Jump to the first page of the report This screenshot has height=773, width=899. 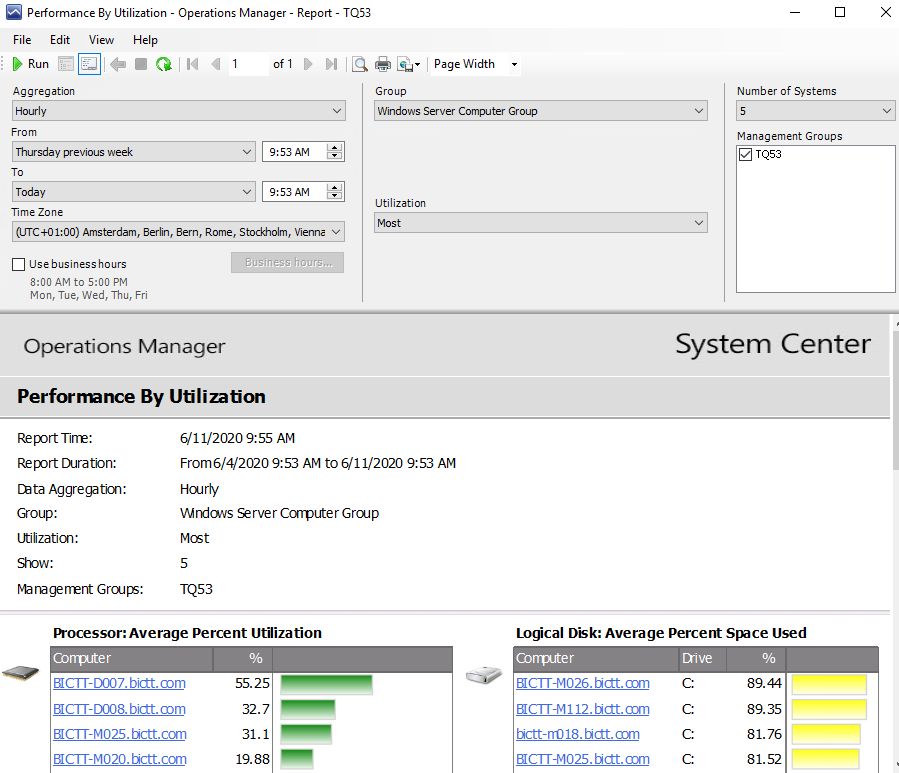click(193, 64)
